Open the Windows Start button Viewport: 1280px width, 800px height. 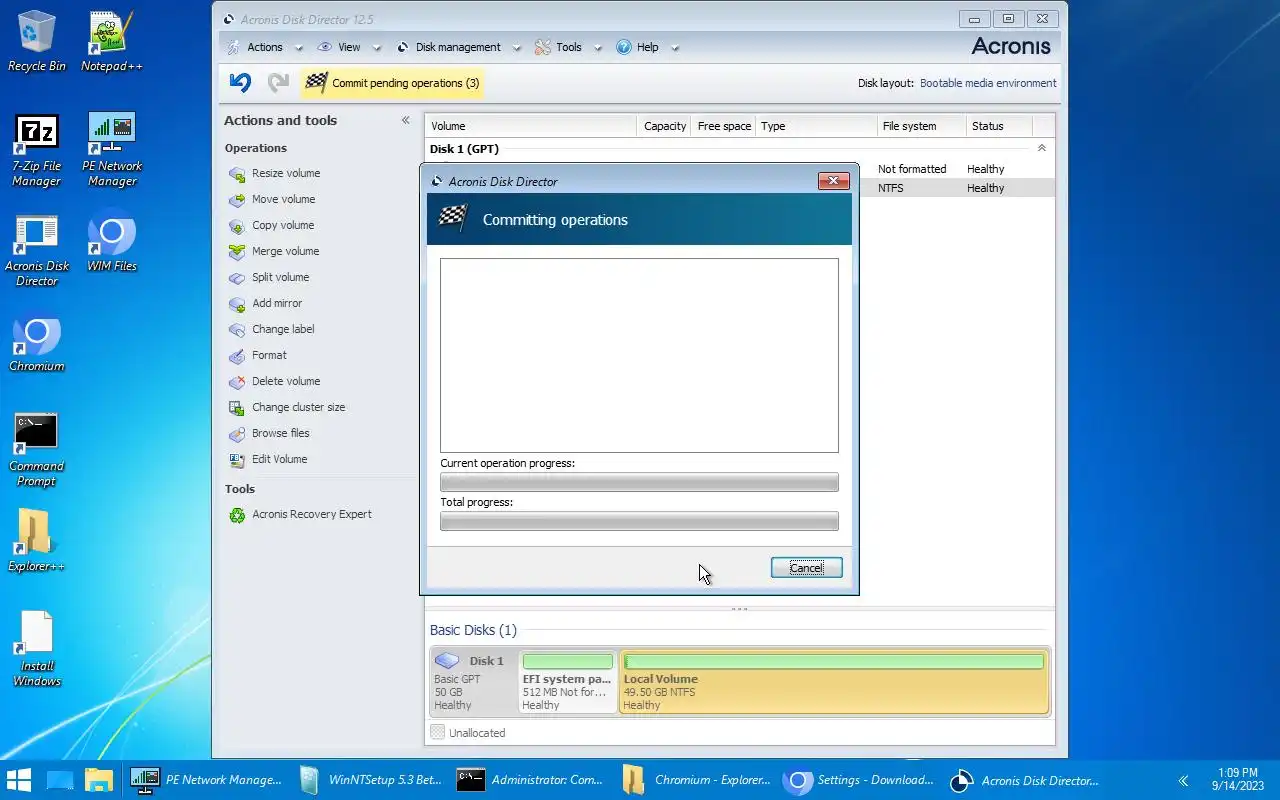click(19, 780)
